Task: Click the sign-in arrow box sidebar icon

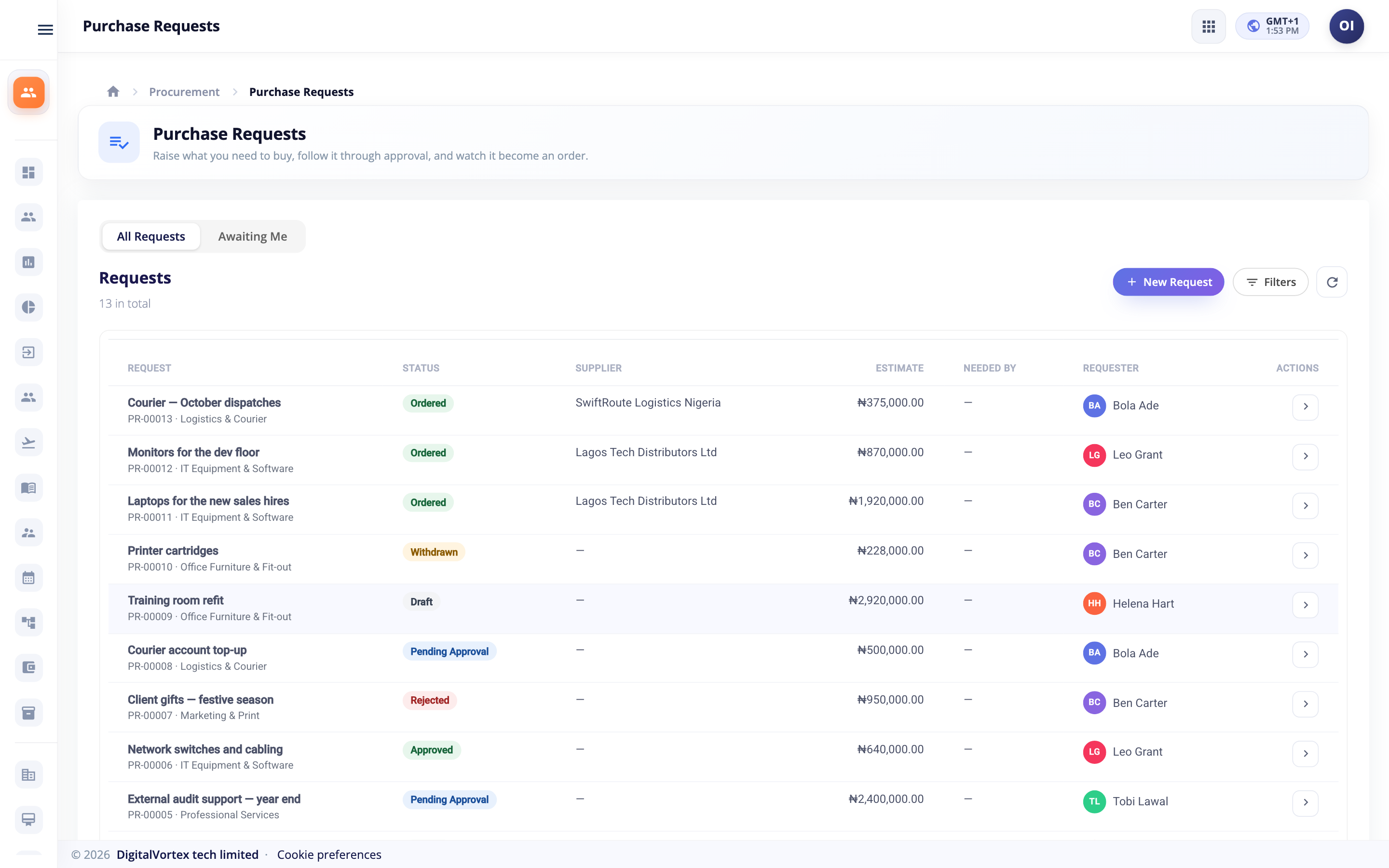Action: 29,352
